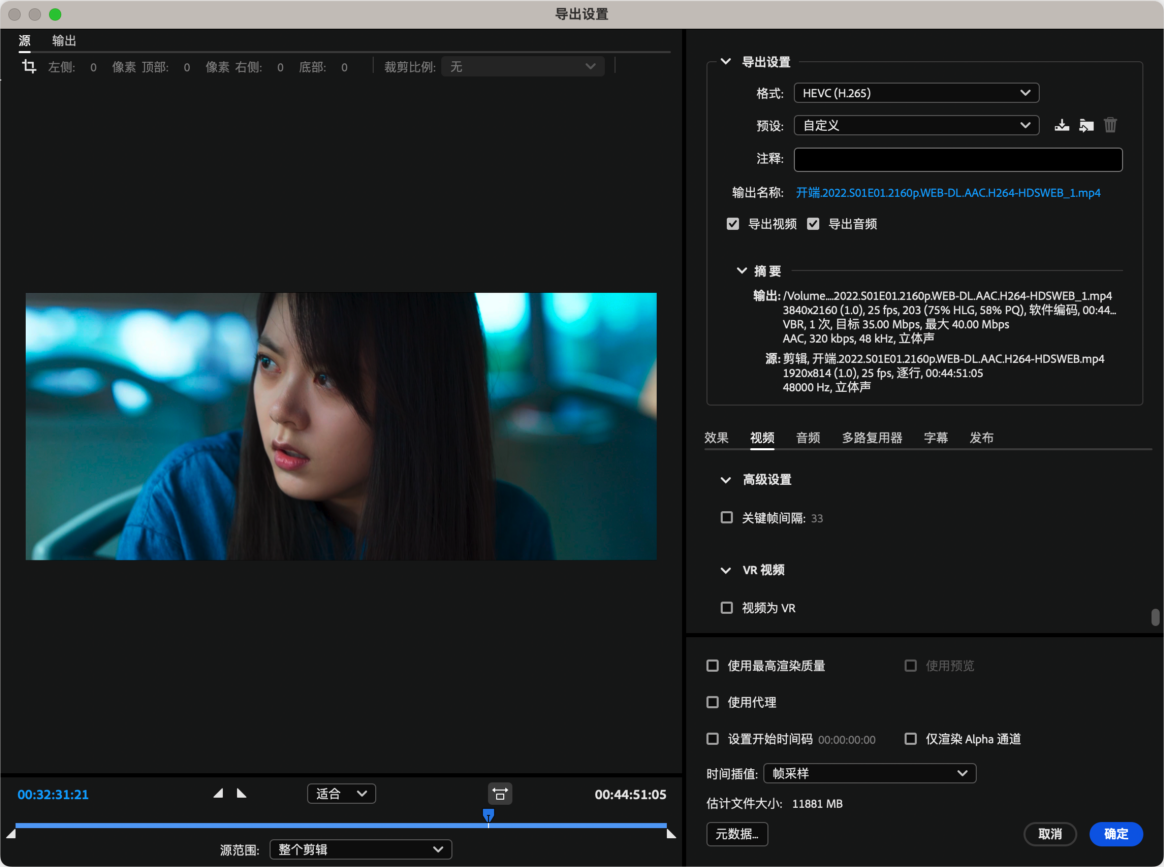Enable the 视频为 VR checkbox

[727, 608]
